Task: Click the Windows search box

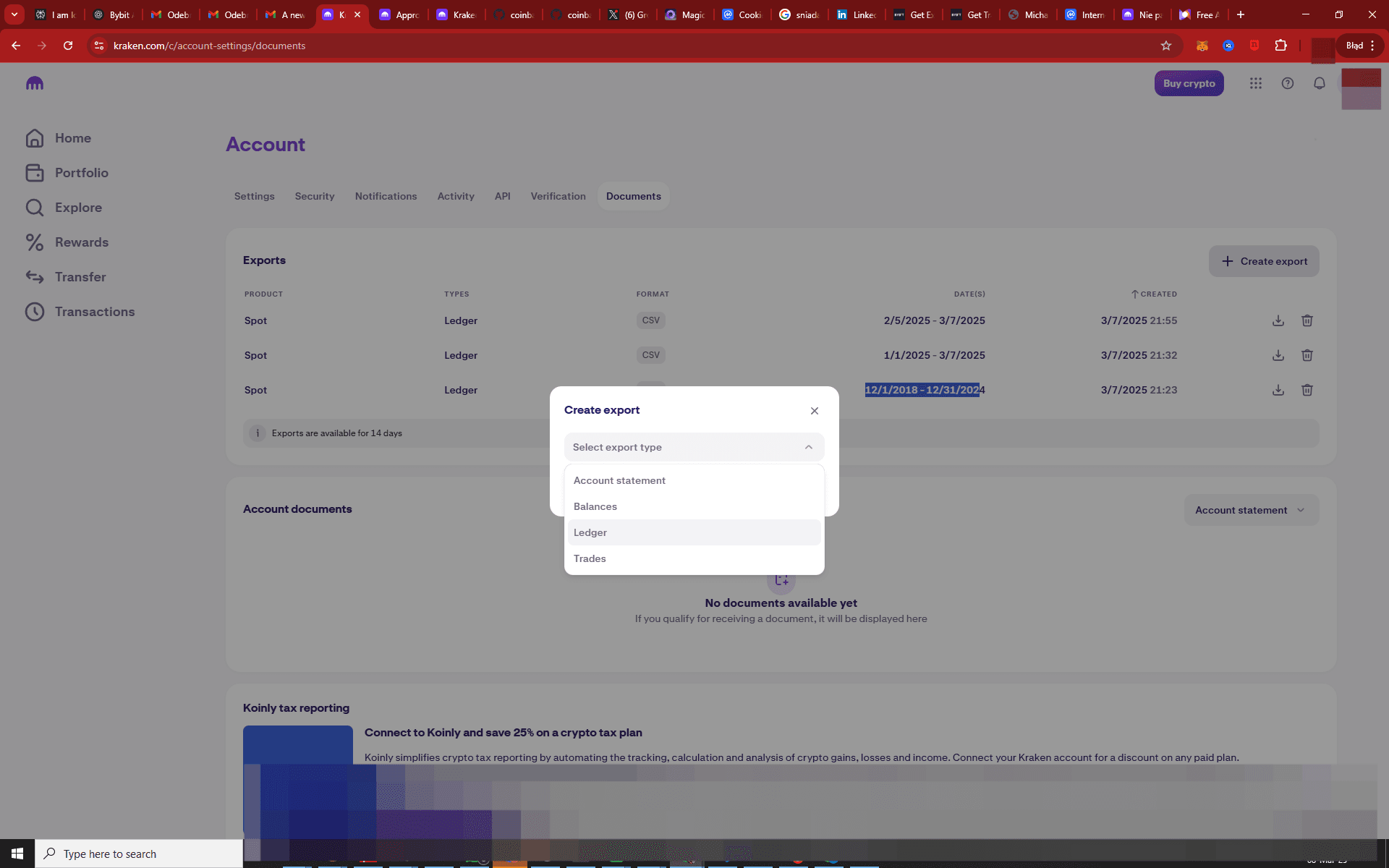Action: click(x=139, y=854)
